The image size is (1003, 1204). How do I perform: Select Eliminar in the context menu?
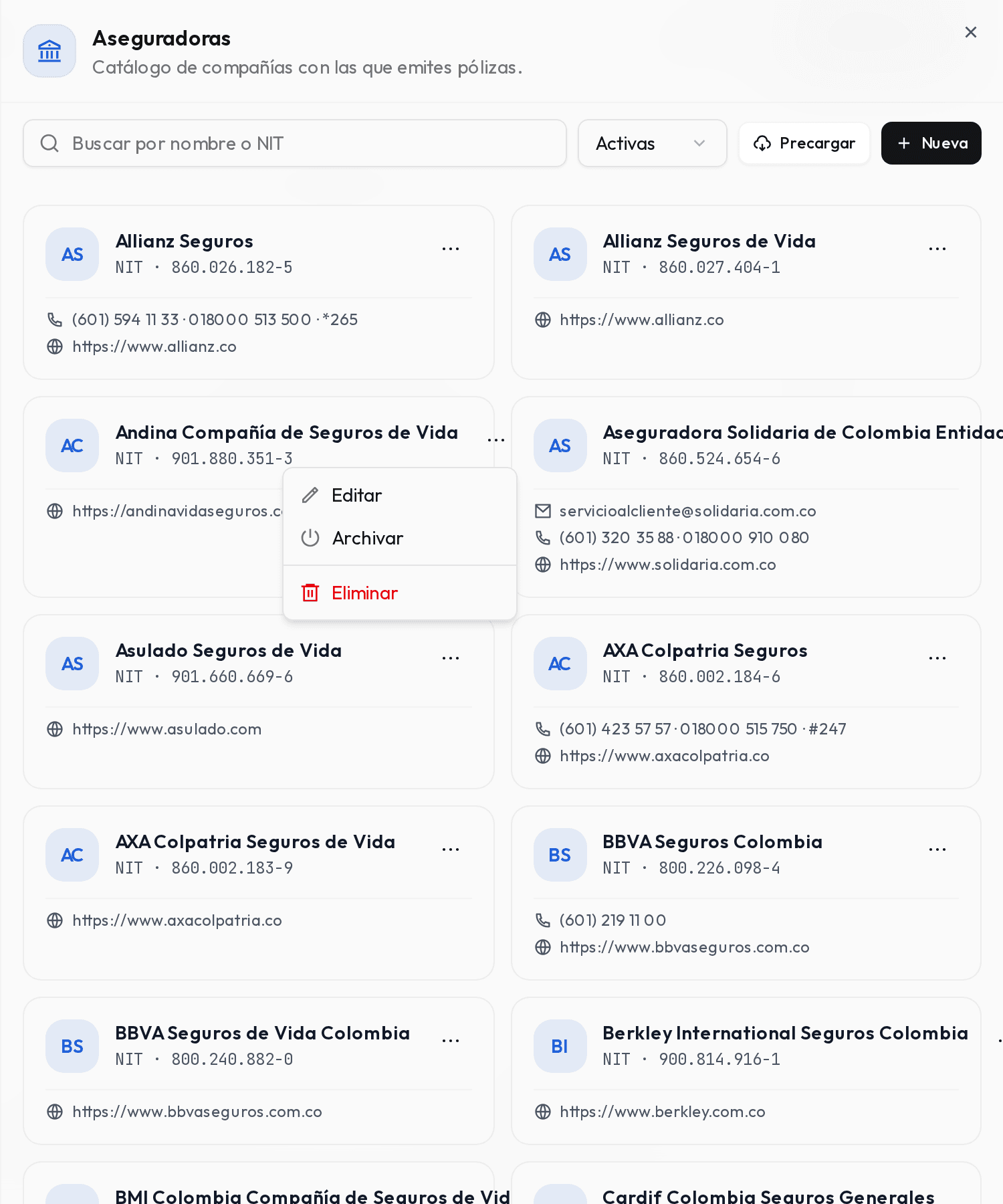pos(400,593)
